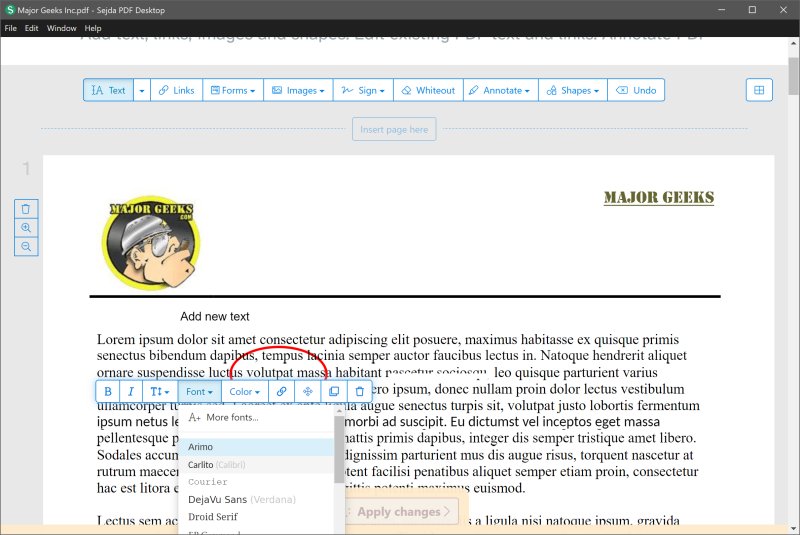Click the font list scrollbar

[x=339, y=449]
